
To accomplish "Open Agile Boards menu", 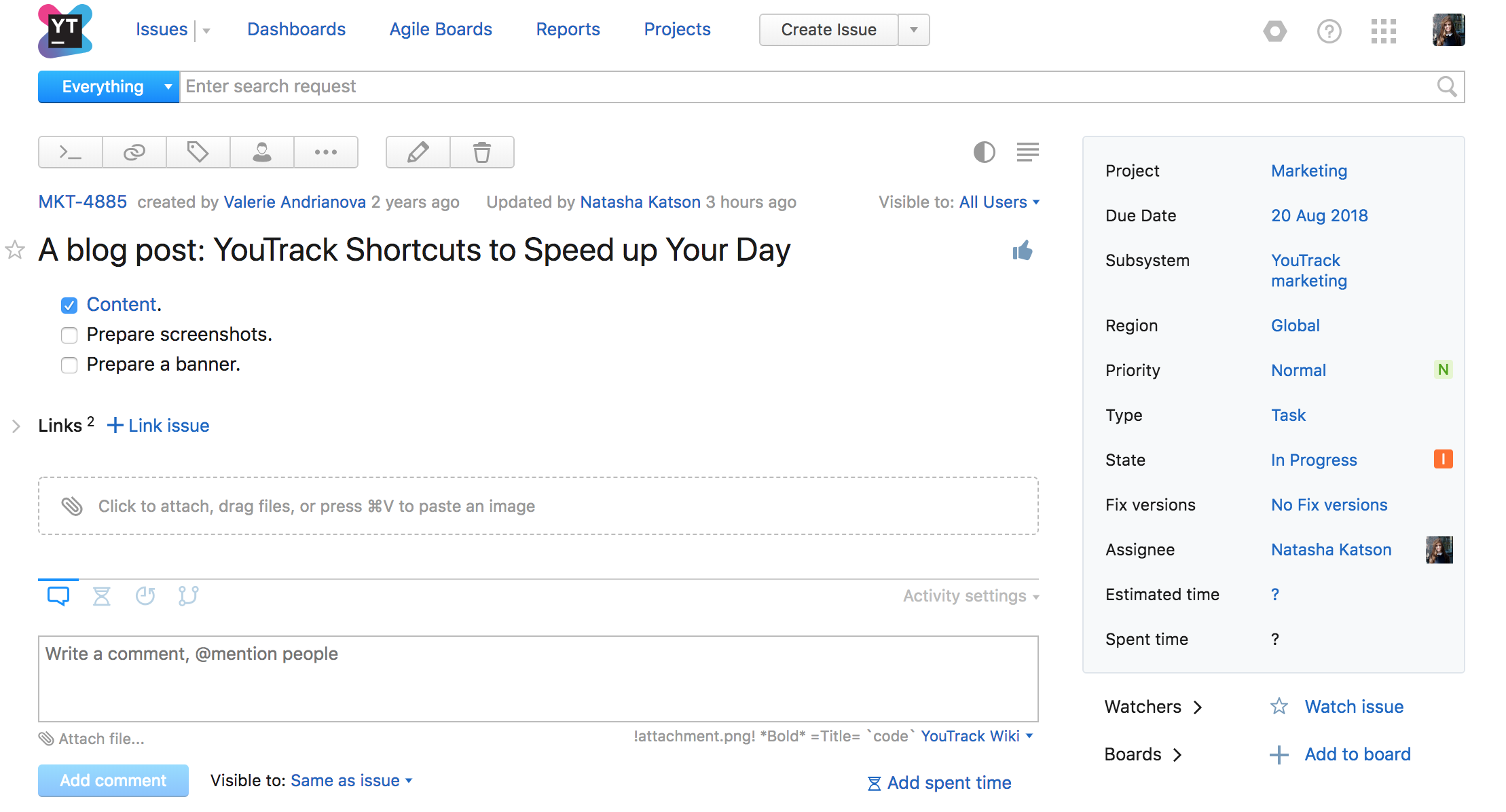I will (441, 29).
